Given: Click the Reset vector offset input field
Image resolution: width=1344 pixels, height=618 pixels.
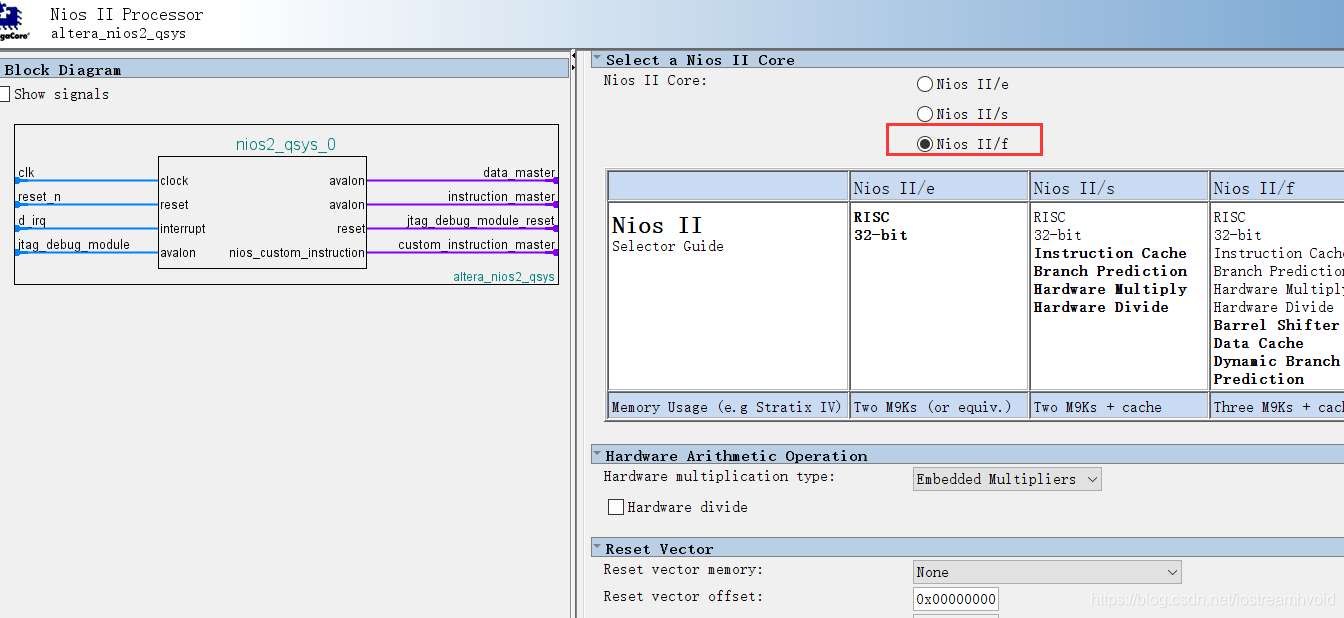Looking at the screenshot, I should coord(956,599).
